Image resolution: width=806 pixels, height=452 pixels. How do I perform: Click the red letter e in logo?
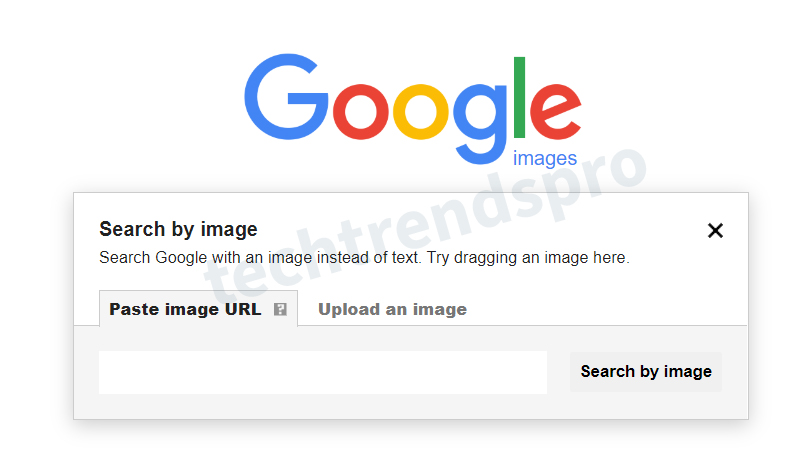point(556,112)
